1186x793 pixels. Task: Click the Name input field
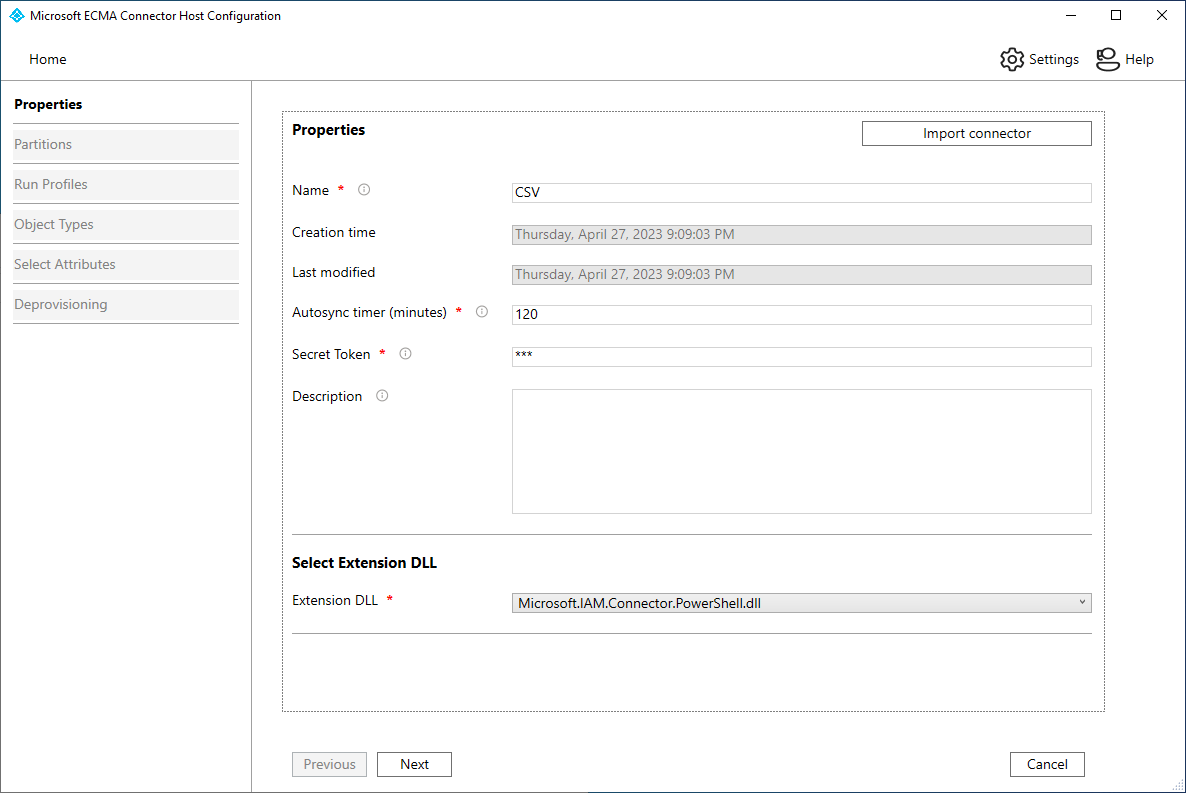click(802, 192)
